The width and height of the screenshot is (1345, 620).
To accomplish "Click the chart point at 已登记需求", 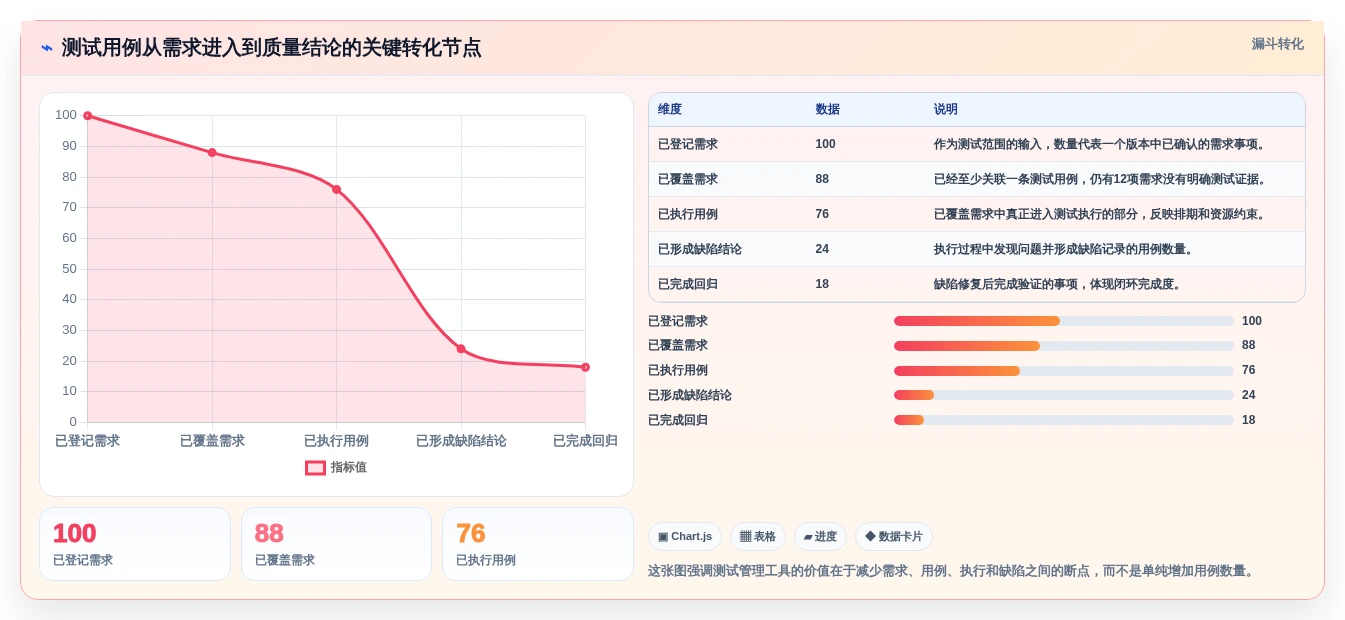I will click(x=88, y=116).
